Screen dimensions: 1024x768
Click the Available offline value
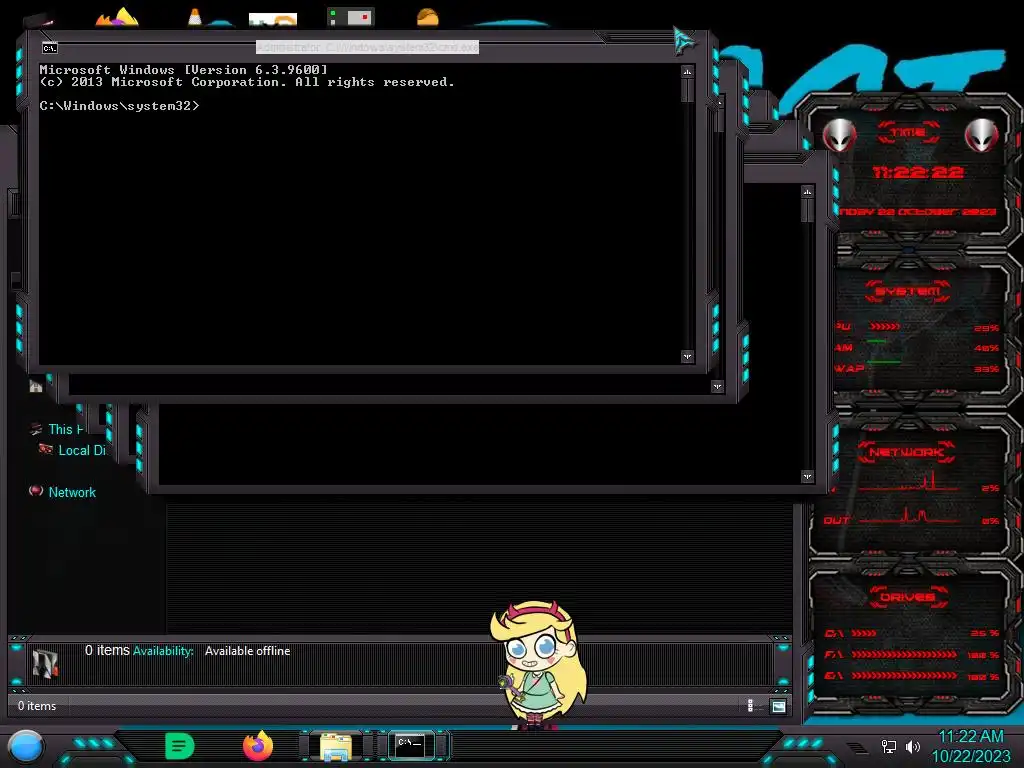coord(248,651)
